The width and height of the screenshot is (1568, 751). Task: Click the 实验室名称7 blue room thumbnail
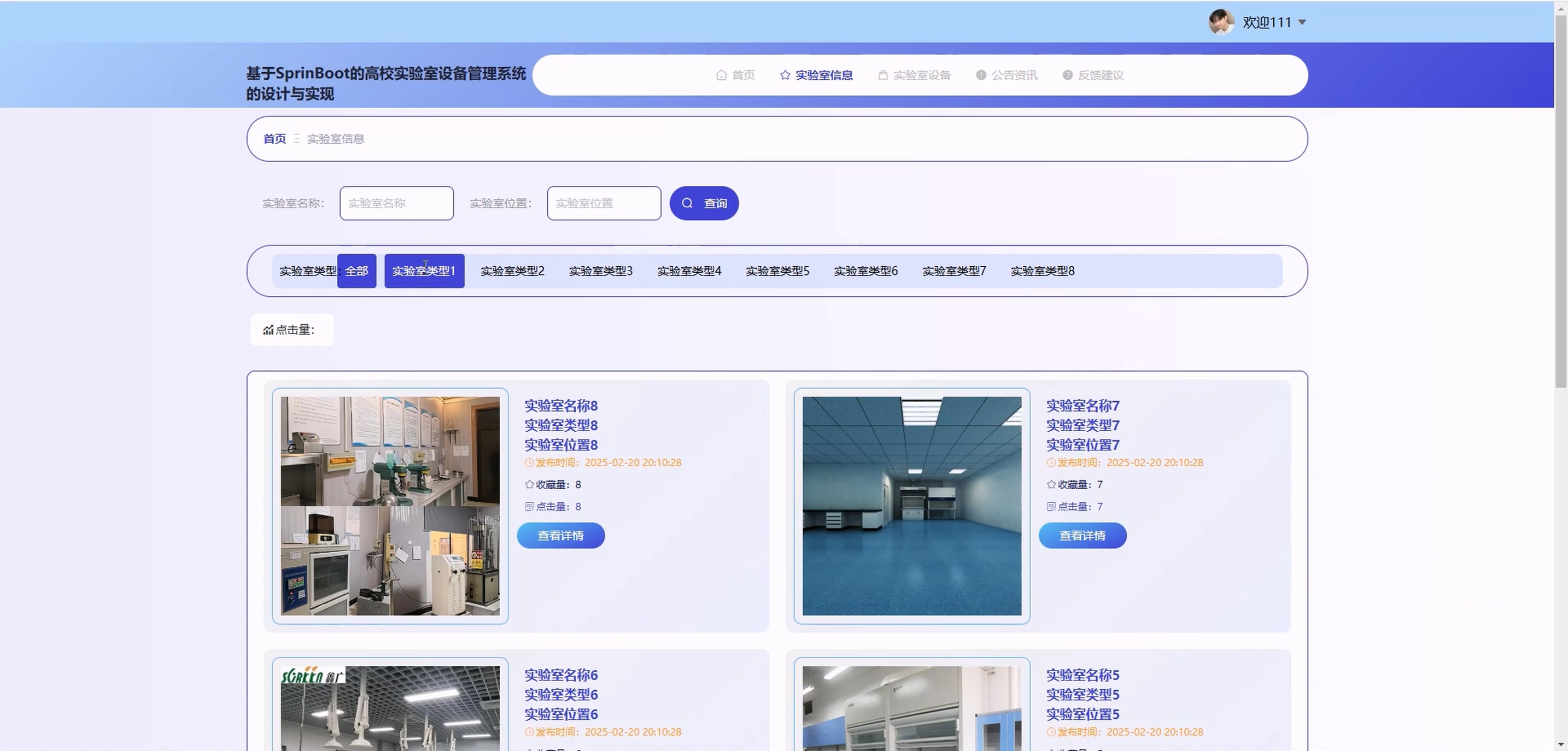[x=911, y=506]
